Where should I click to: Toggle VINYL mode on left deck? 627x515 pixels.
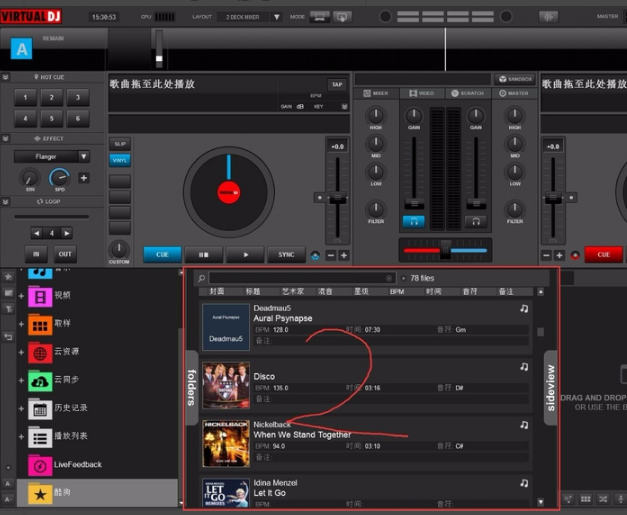tap(120, 160)
